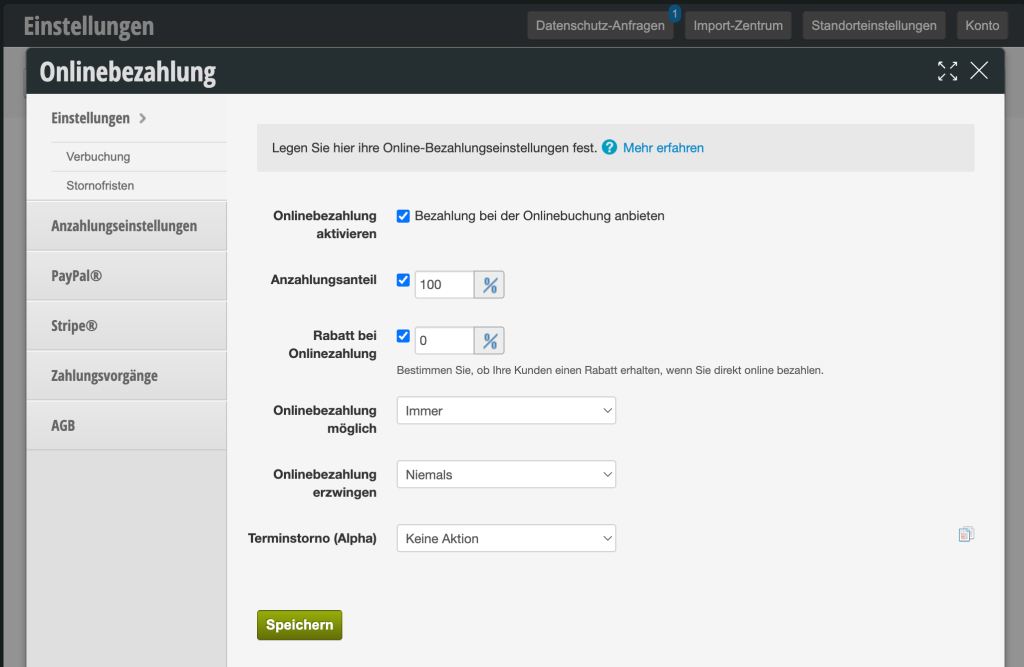Switch to the Stripe® sidebar section

click(x=127, y=326)
